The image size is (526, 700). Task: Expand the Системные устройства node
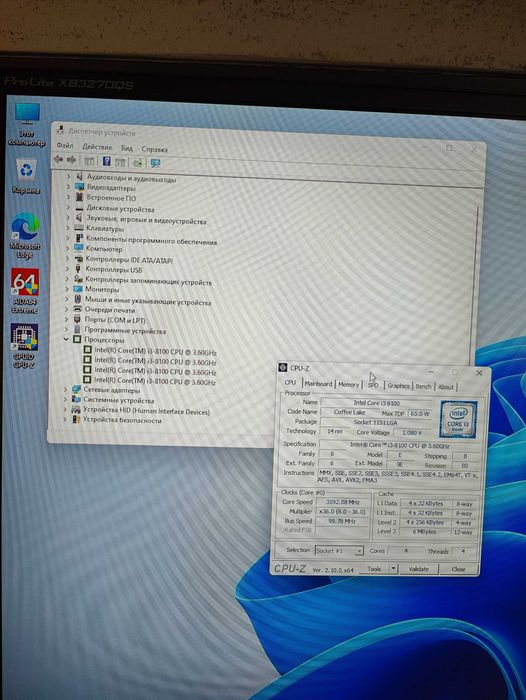pos(66,400)
